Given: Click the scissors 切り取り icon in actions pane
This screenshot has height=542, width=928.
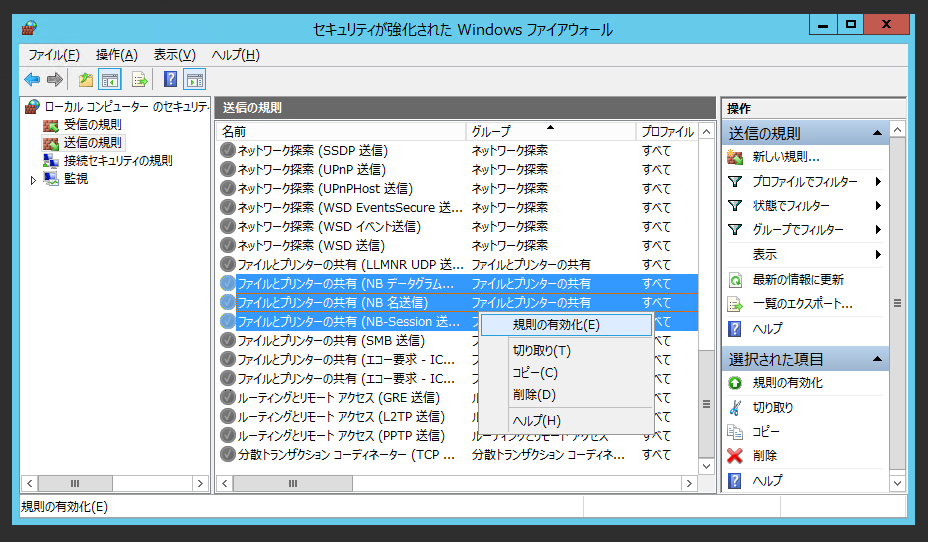Looking at the screenshot, I should click(x=735, y=408).
